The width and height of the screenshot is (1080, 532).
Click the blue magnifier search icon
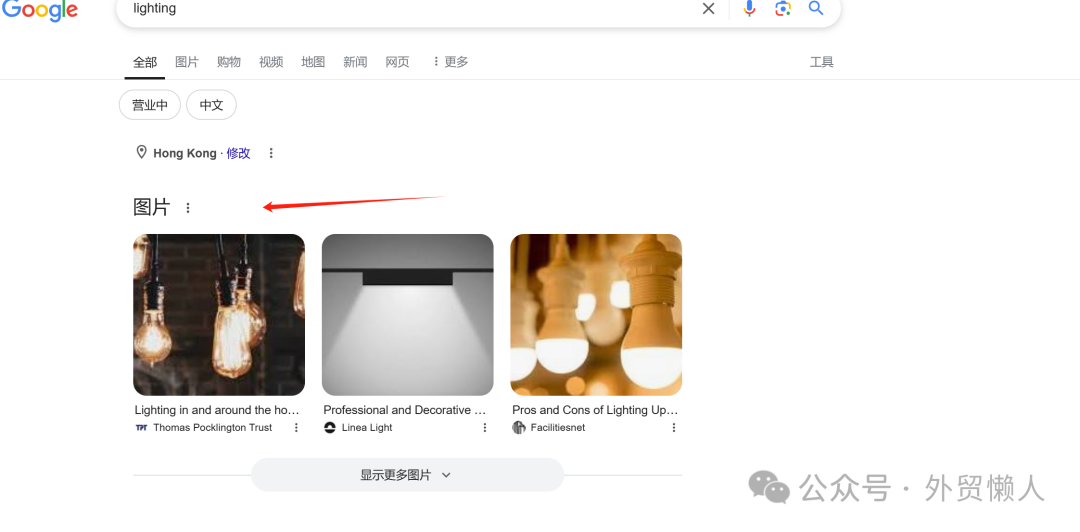click(816, 8)
